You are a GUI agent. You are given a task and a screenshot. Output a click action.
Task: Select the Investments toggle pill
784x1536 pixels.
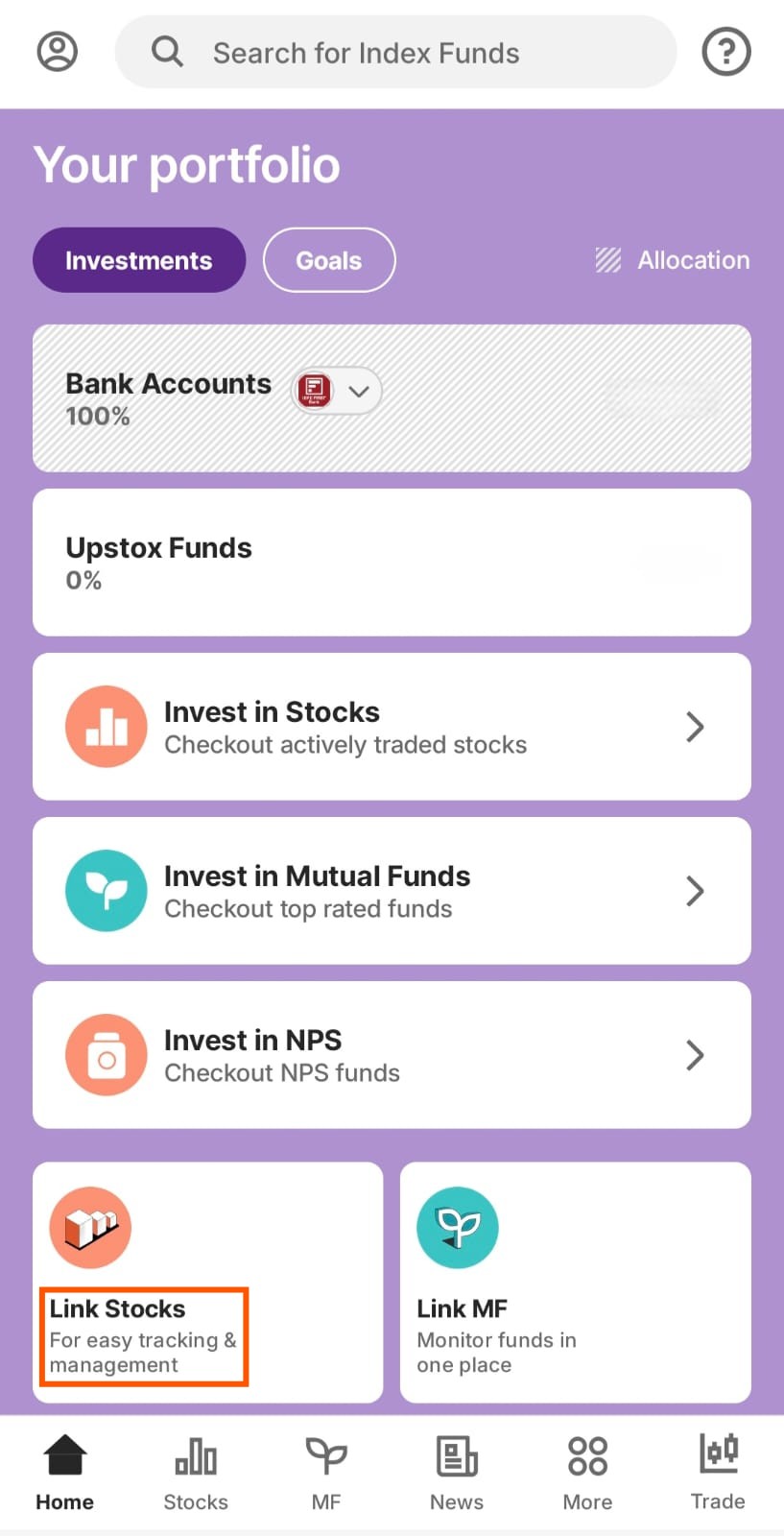point(139,260)
